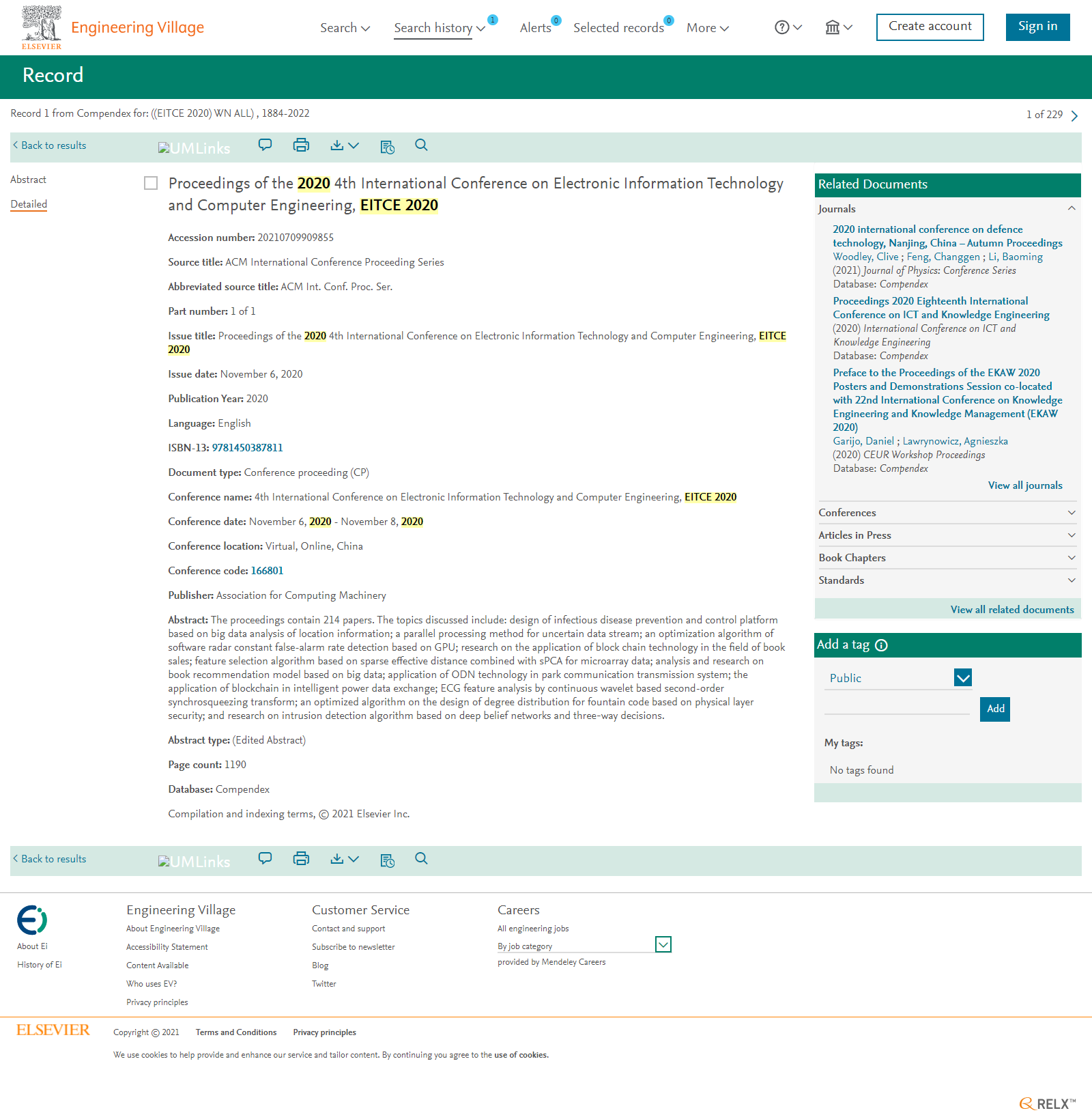Switch to the Detailed view tab
This screenshot has width=1092, height=1115.
point(29,204)
